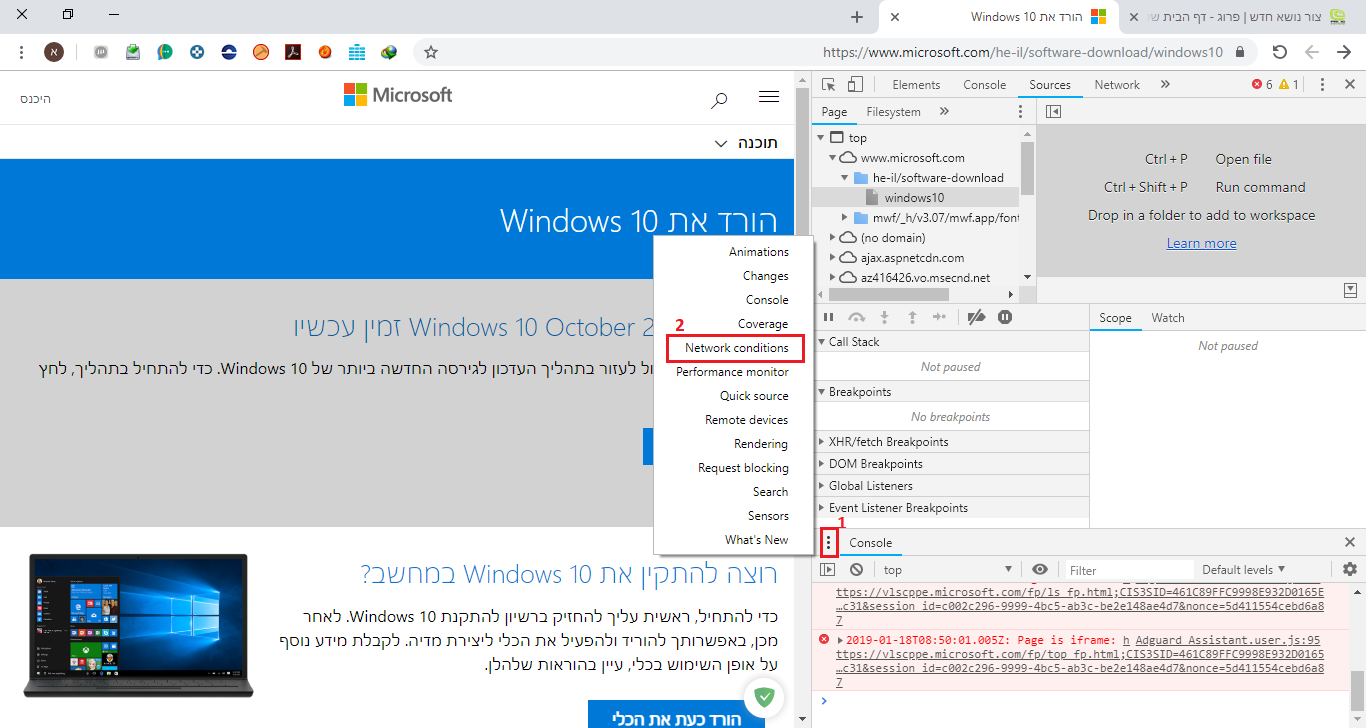Bookmark this page with the star
The height and width of the screenshot is (728, 1366).
click(x=431, y=52)
